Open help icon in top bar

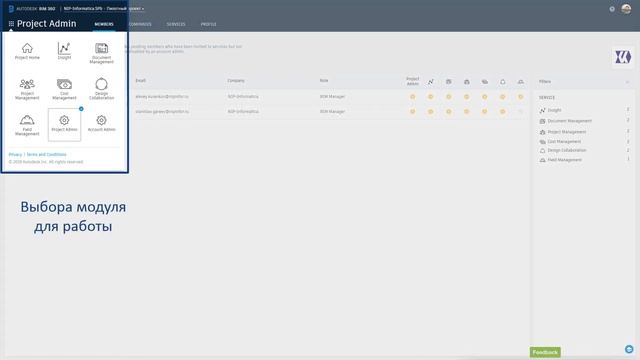click(612, 9)
